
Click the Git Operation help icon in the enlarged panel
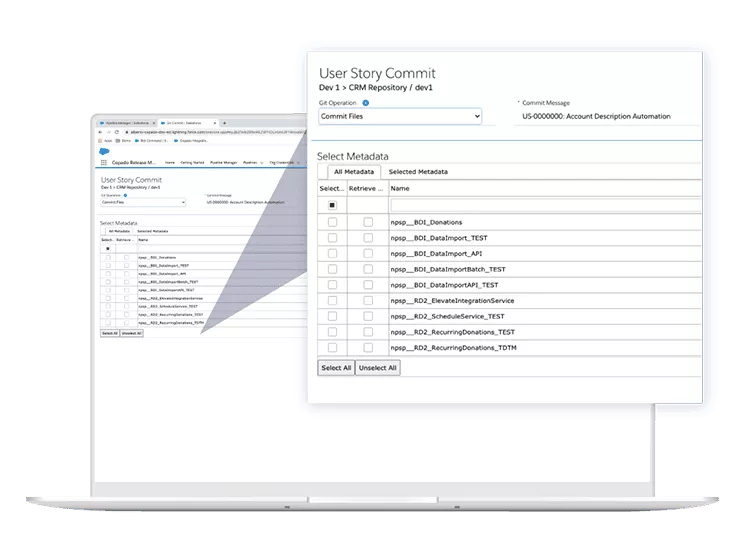[365, 103]
